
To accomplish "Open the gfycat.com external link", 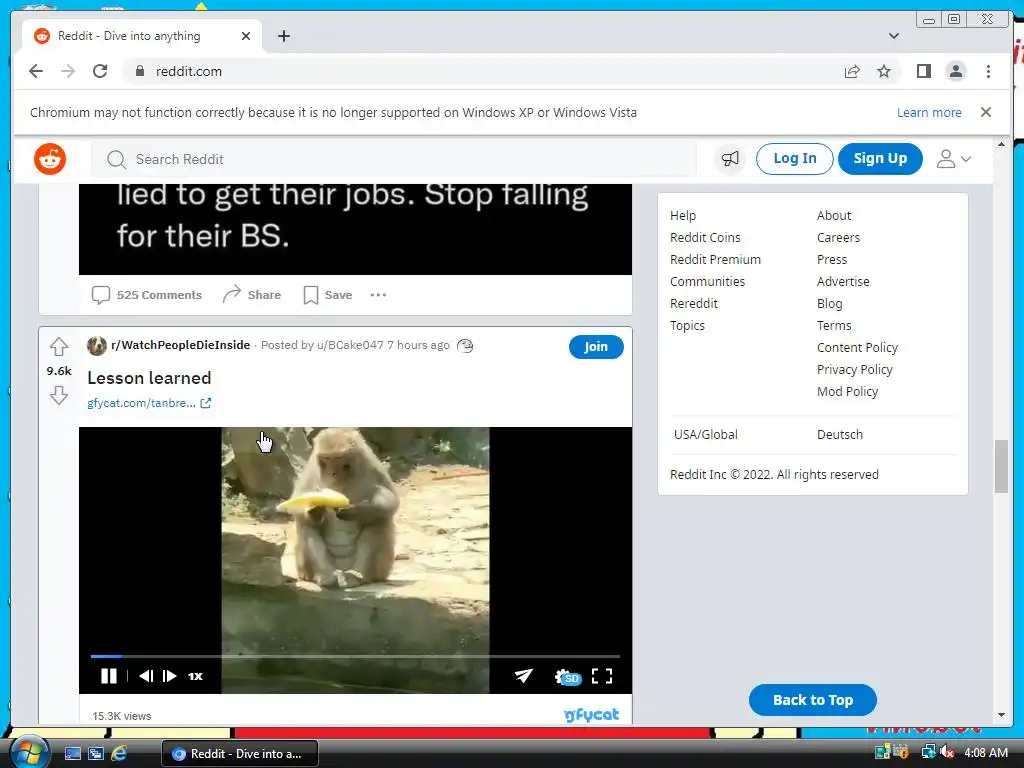I will (x=149, y=403).
